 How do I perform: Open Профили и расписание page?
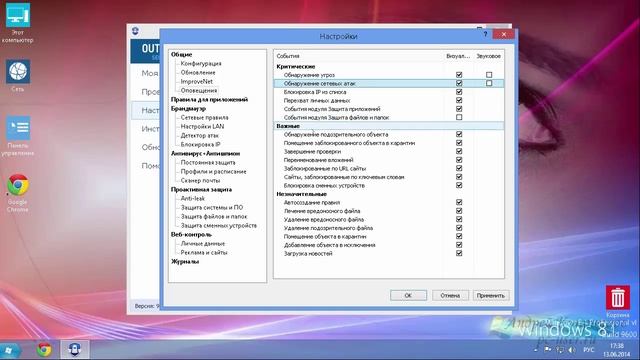[213, 171]
